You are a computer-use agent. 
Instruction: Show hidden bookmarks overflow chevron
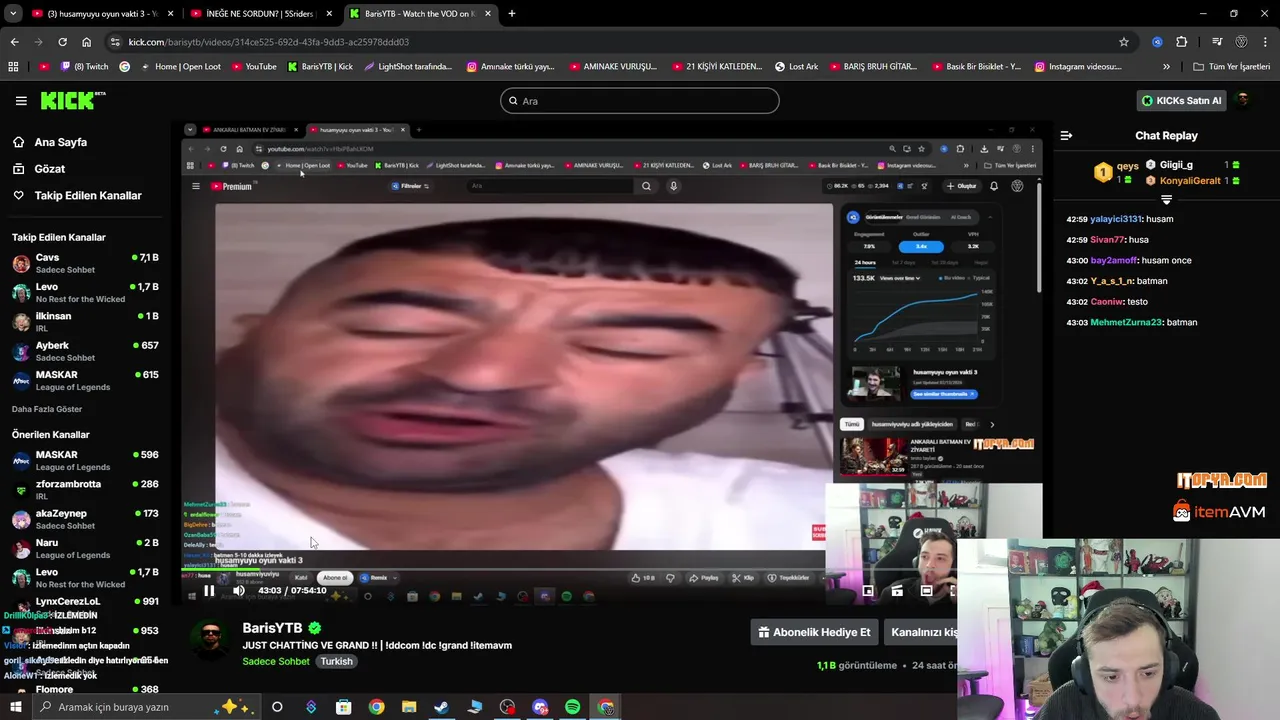(1166, 67)
